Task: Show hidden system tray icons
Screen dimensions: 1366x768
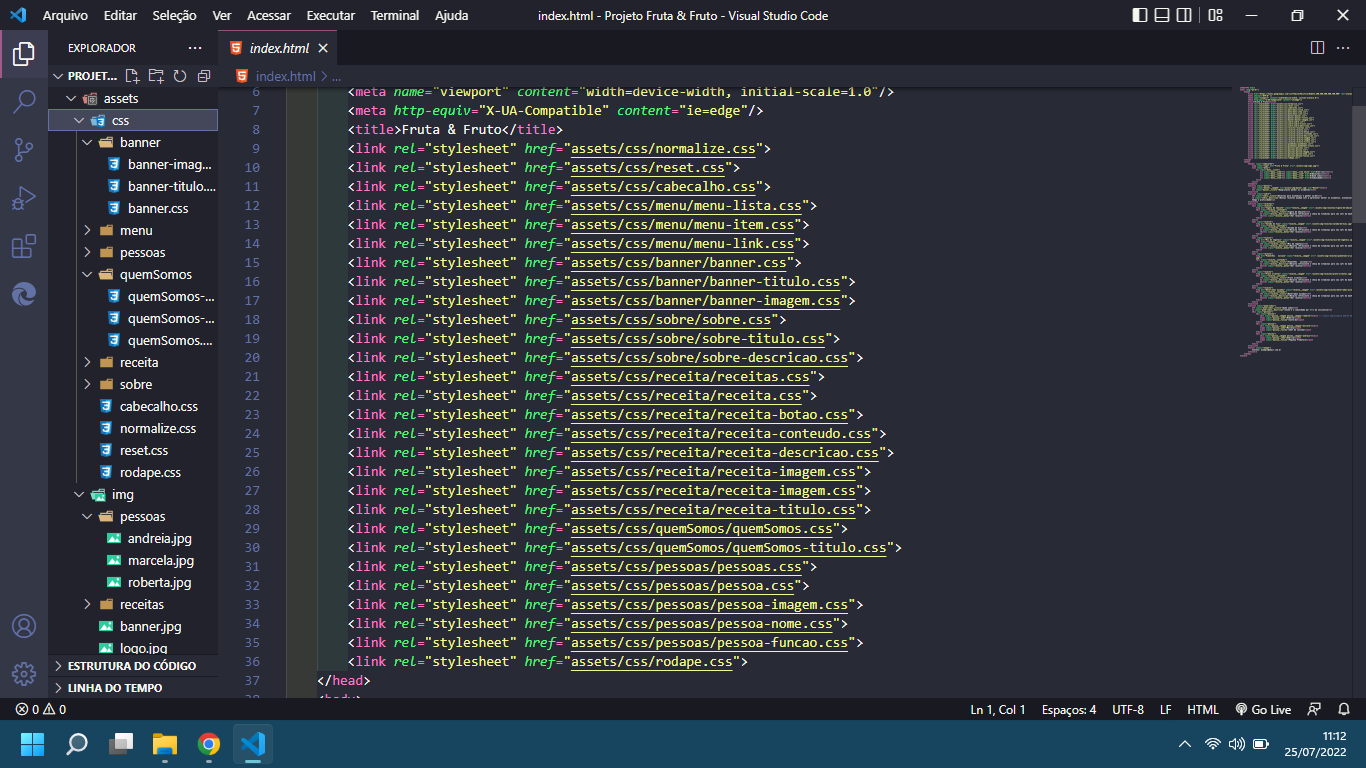Action: coord(1185,744)
